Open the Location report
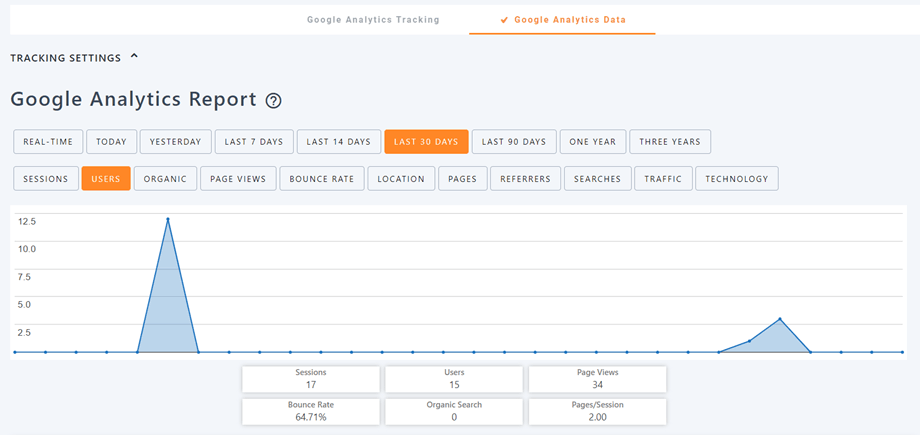This screenshot has height=435, width=920. (x=401, y=179)
